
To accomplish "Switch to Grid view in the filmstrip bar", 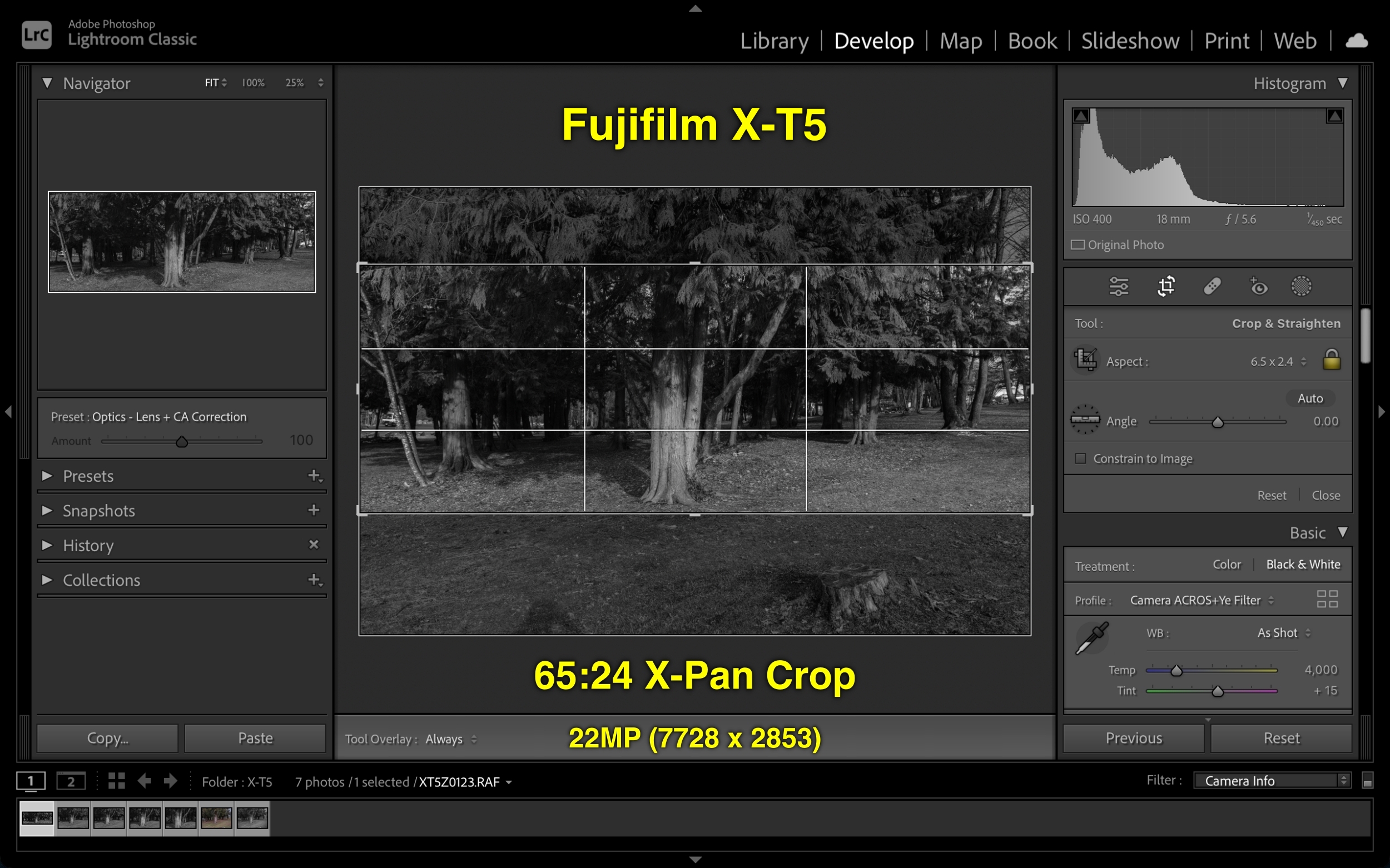I will click(x=117, y=781).
